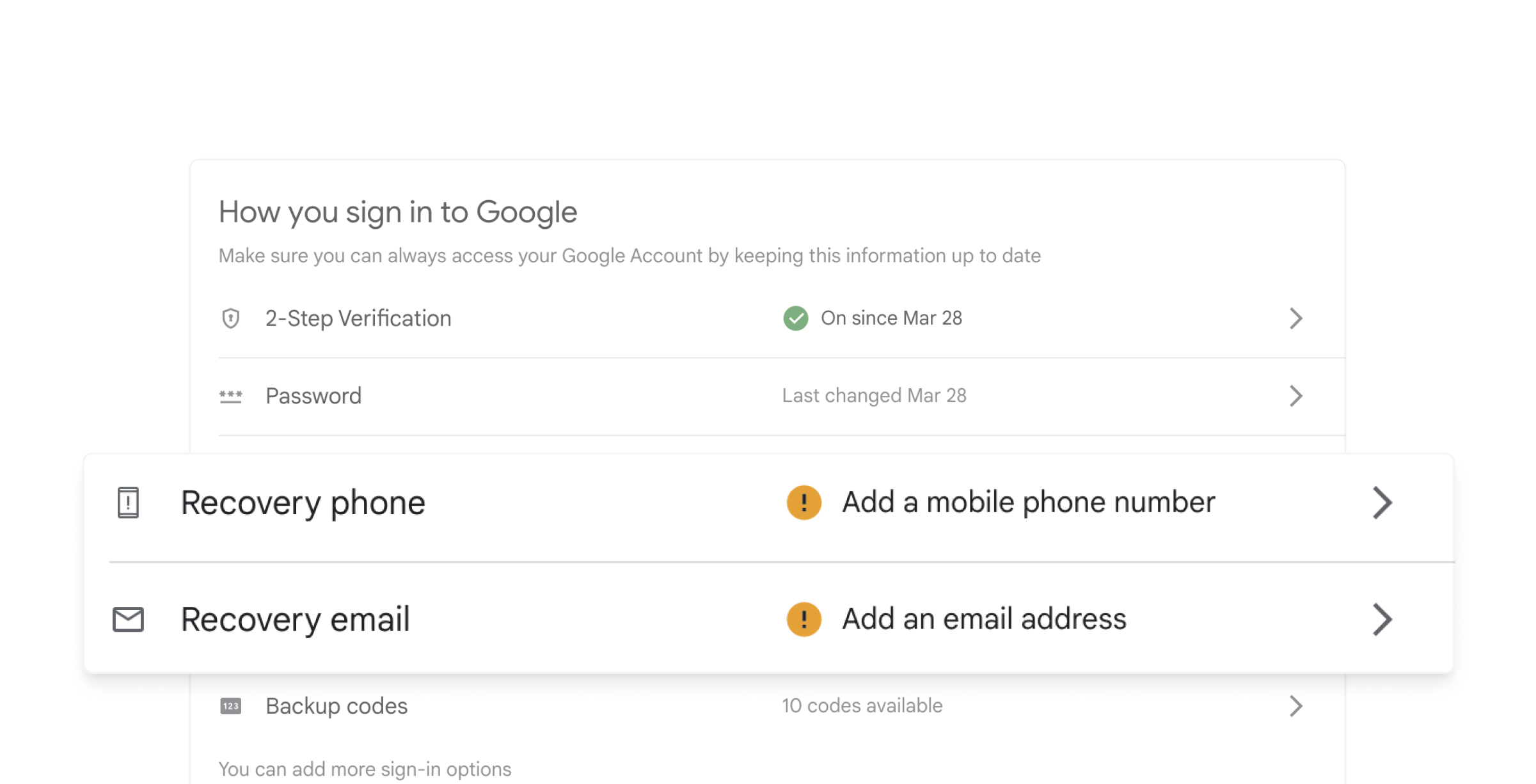Click the 2-Step Verification shield icon

pyautogui.click(x=230, y=318)
